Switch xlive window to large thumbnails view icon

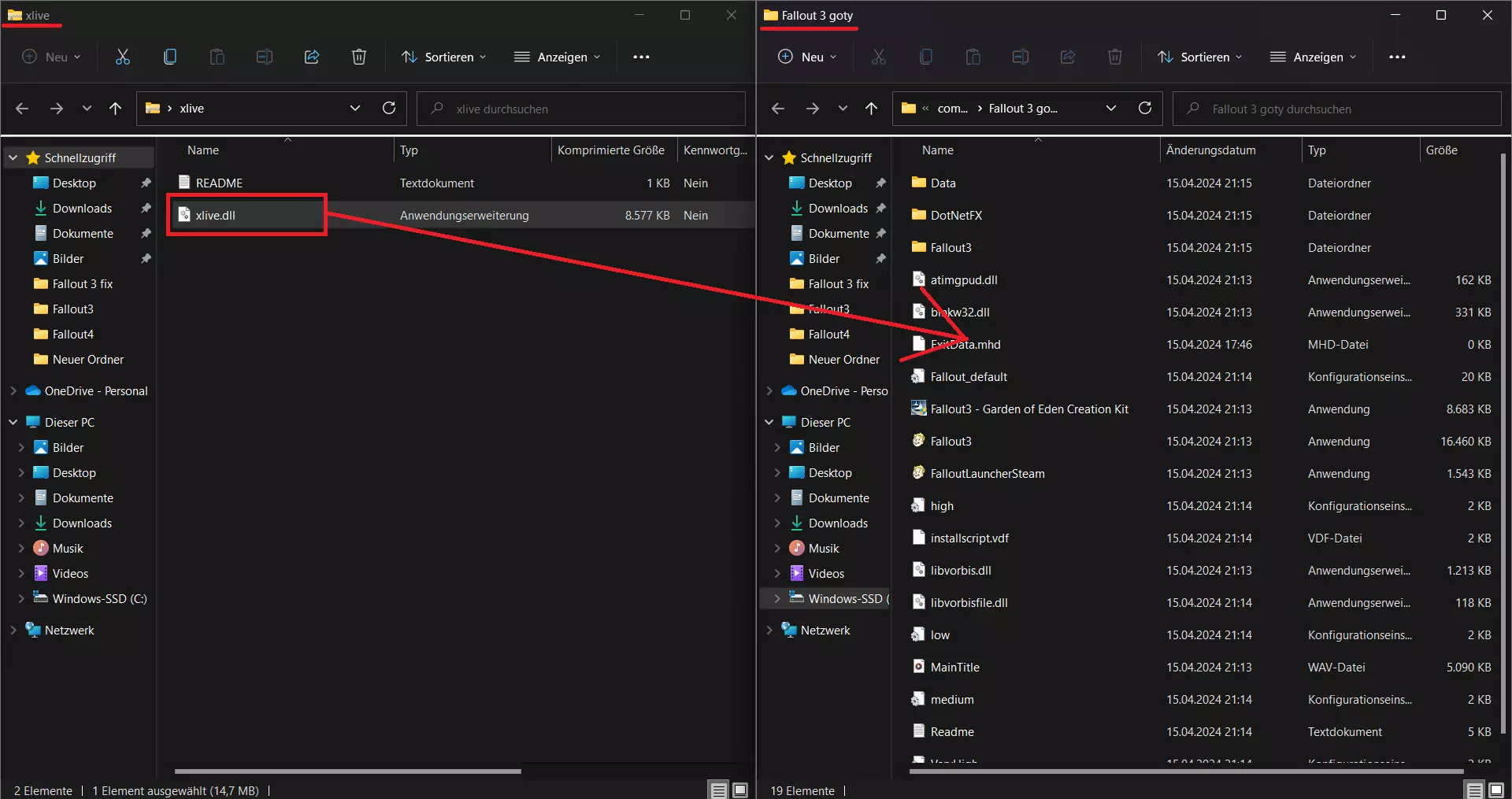point(740,790)
